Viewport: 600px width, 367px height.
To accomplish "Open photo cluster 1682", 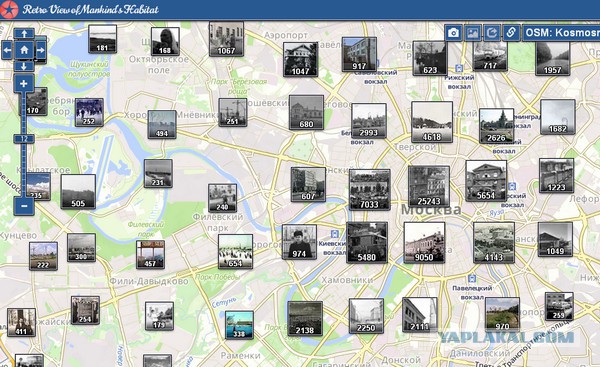I will (558, 117).
